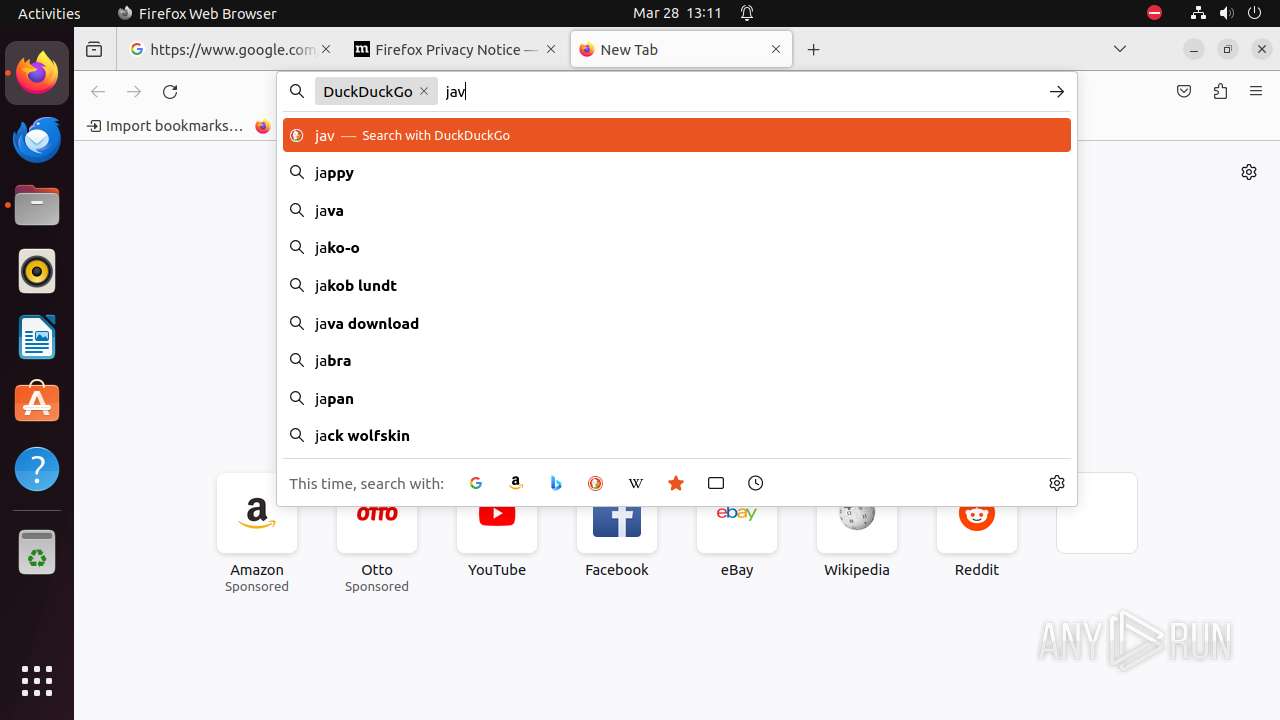1280x720 pixels.
Task: Save to Pocket icon
Action: tap(1184, 92)
